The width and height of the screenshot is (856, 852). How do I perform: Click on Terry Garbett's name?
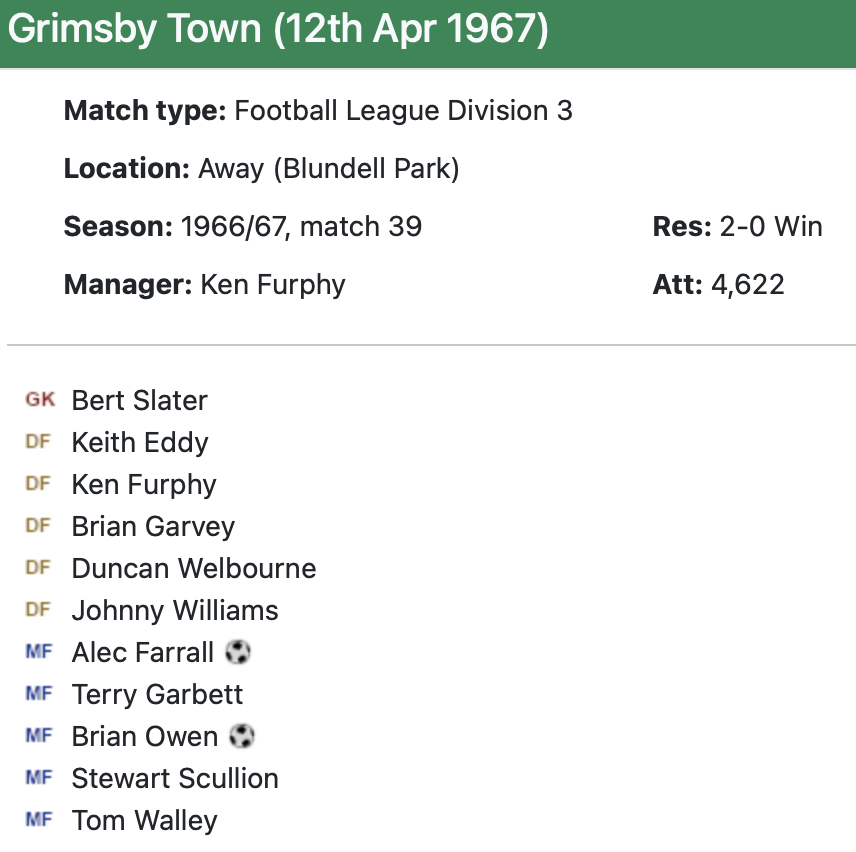click(157, 694)
